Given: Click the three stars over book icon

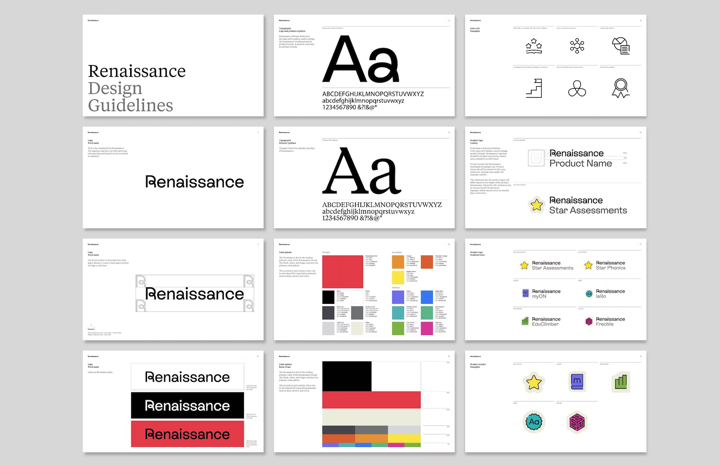Looking at the screenshot, I should 534,46.
